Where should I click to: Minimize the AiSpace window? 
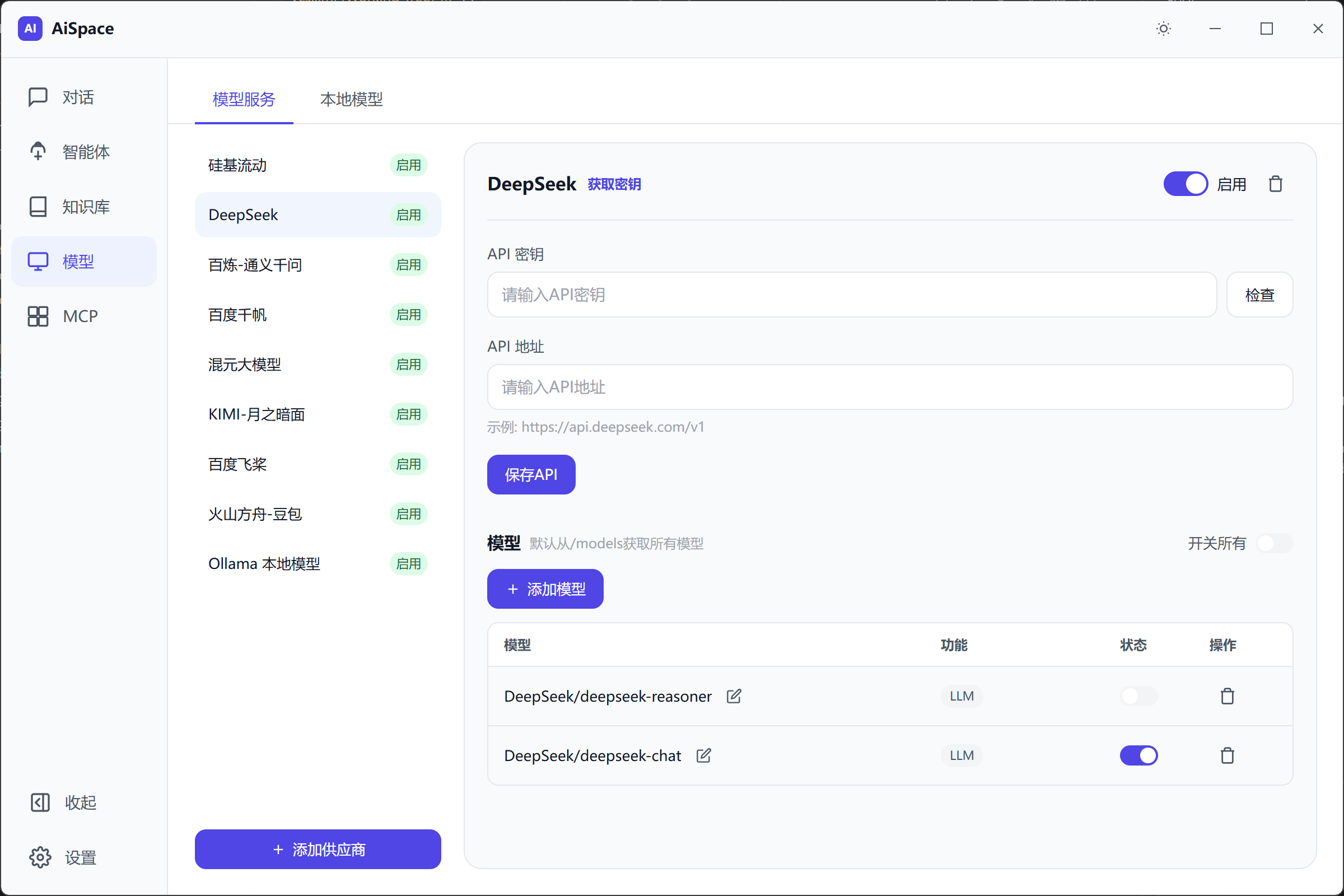[x=1215, y=29]
